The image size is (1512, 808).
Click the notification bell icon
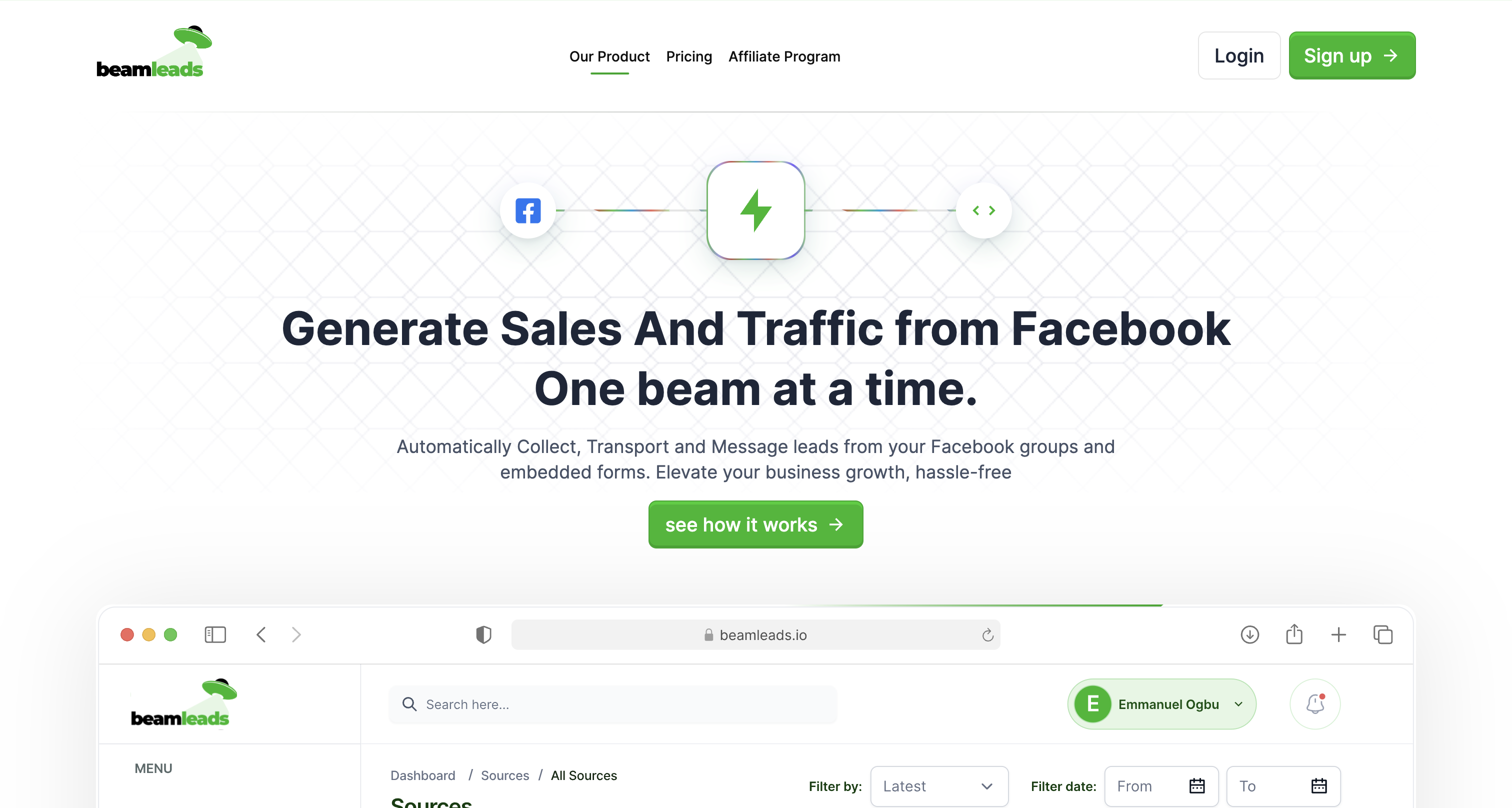(x=1315, y=704)
